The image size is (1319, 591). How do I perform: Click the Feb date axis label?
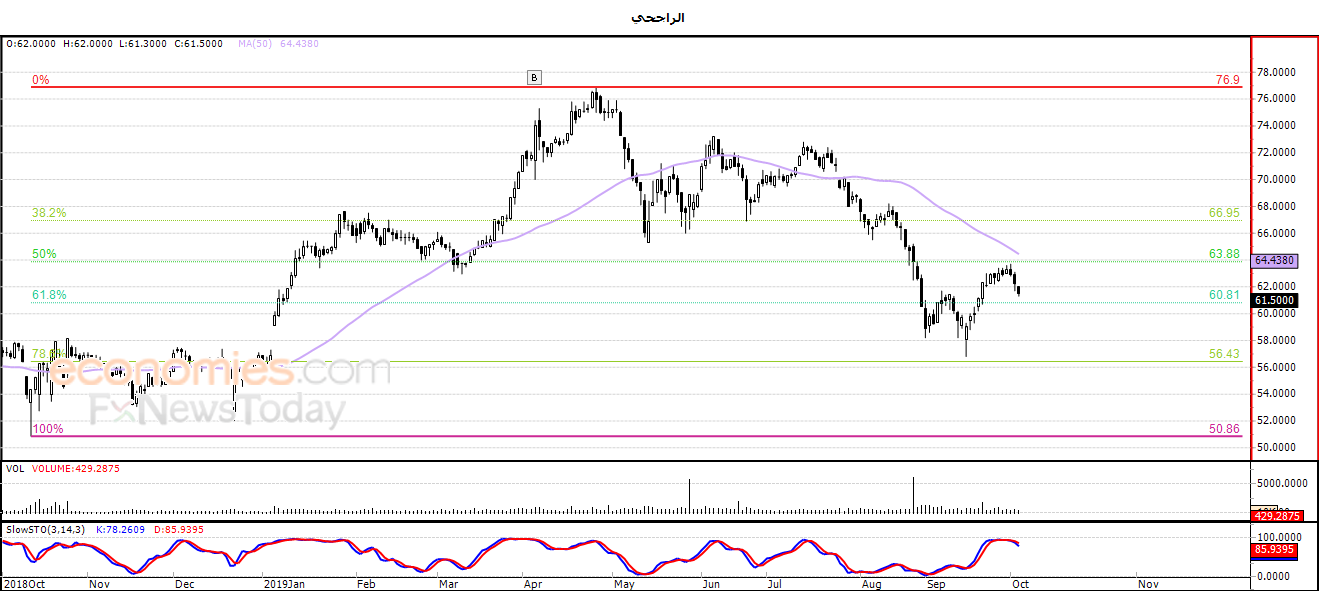tap(366, 583)
